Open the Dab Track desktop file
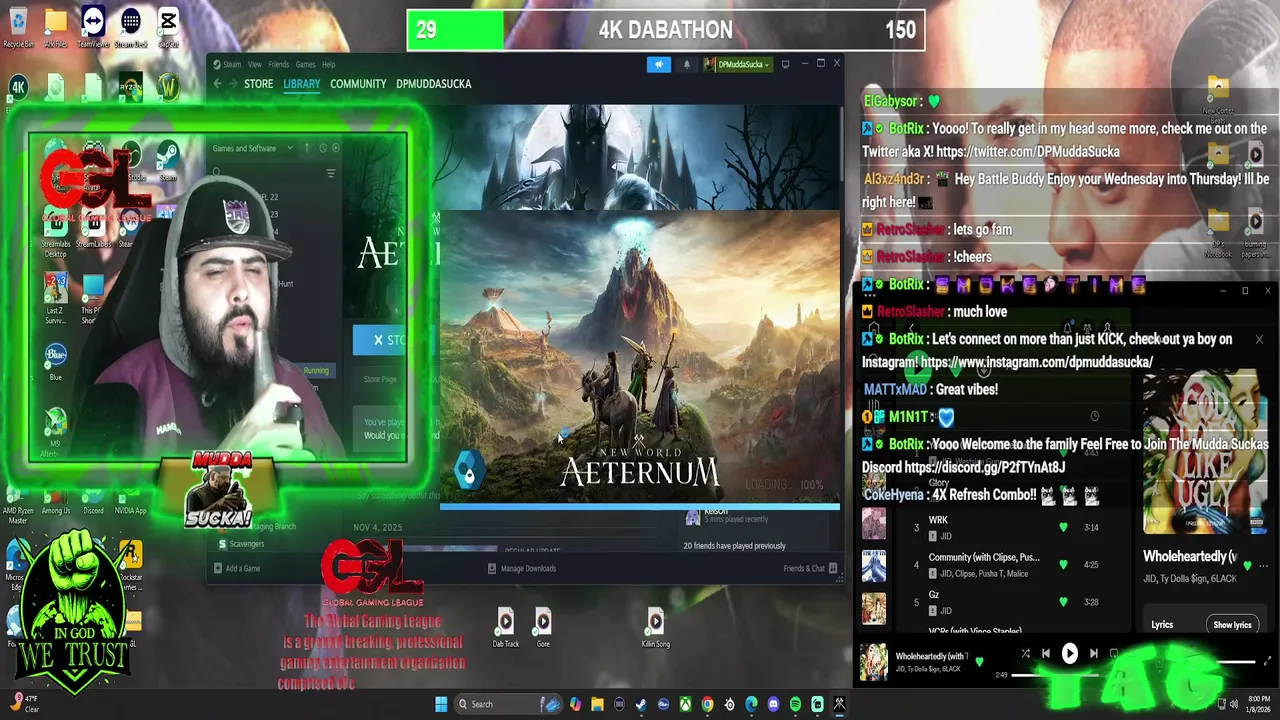 [x=505, y=628]
